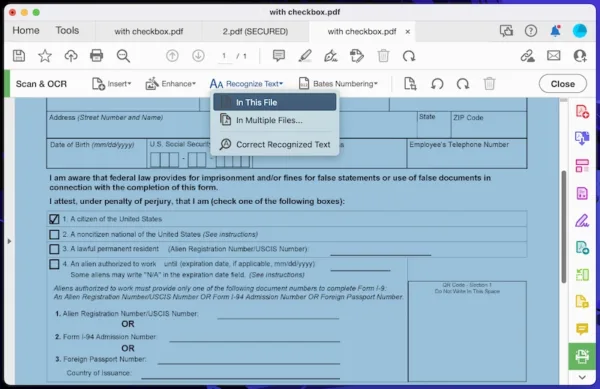
Task: Switch to 2.pdf (SECURED) tab
Action: pos(255,31)
